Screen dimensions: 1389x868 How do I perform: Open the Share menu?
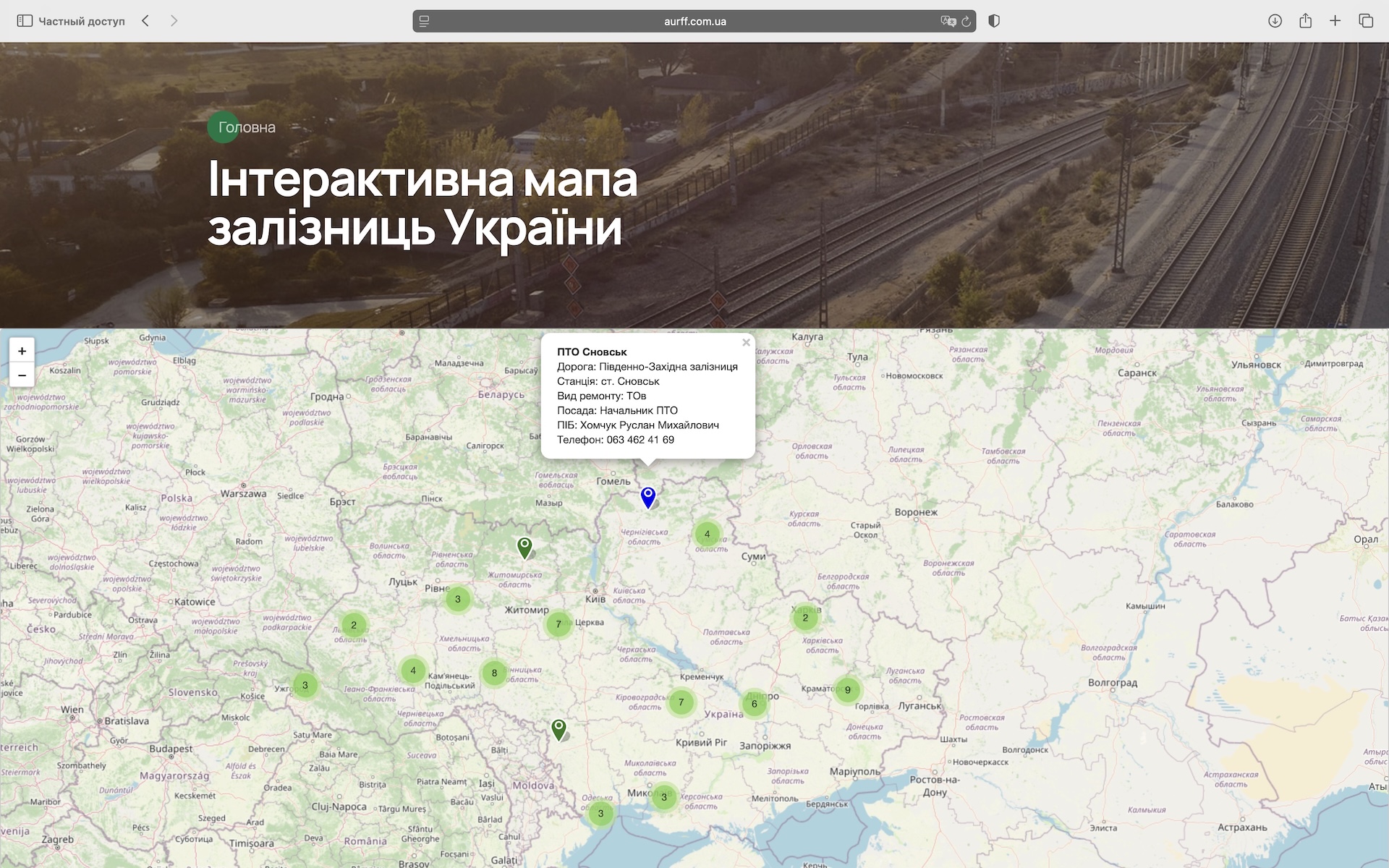1305,20
